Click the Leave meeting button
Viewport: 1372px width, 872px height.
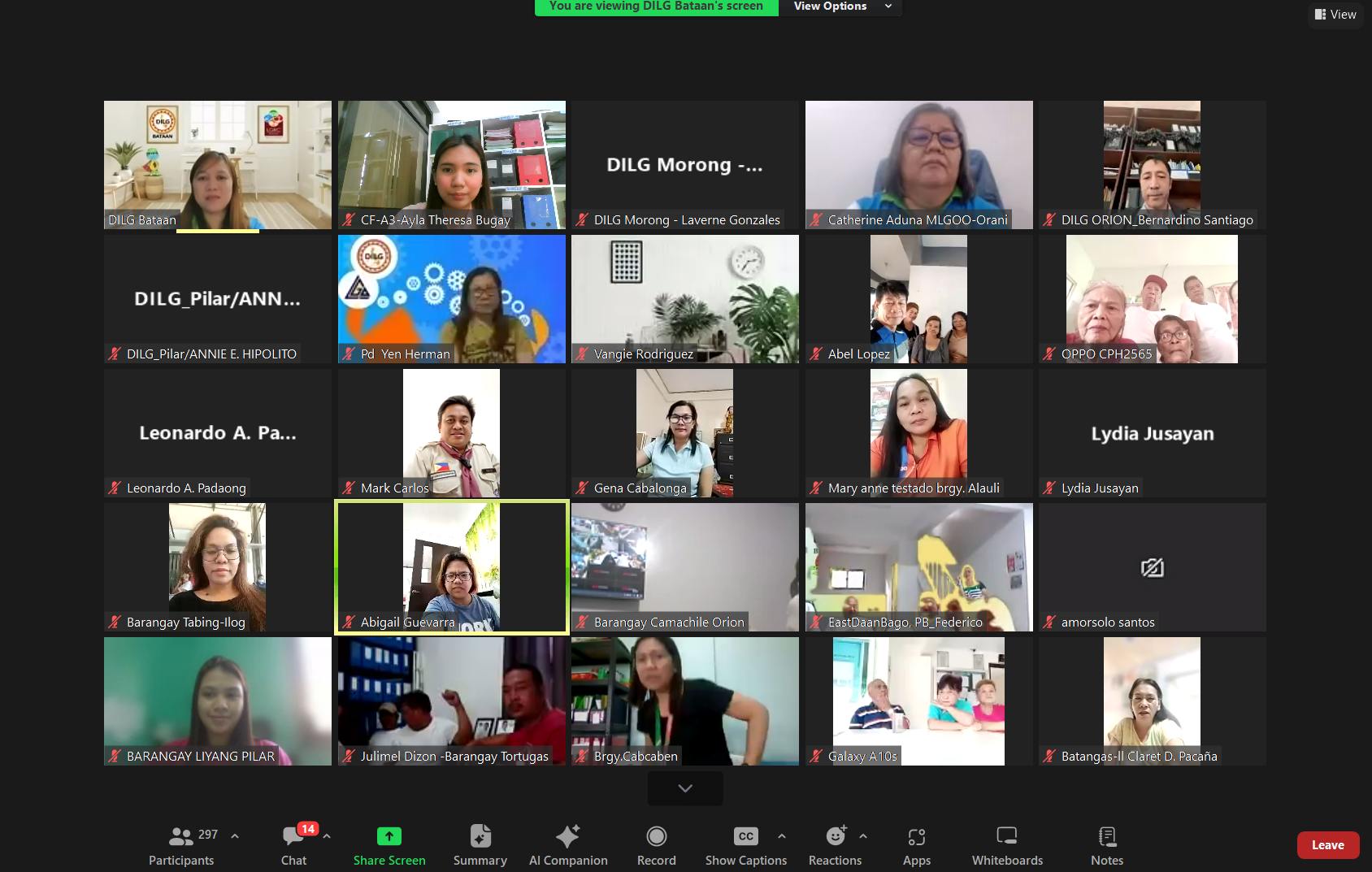tap(1327, 845)
